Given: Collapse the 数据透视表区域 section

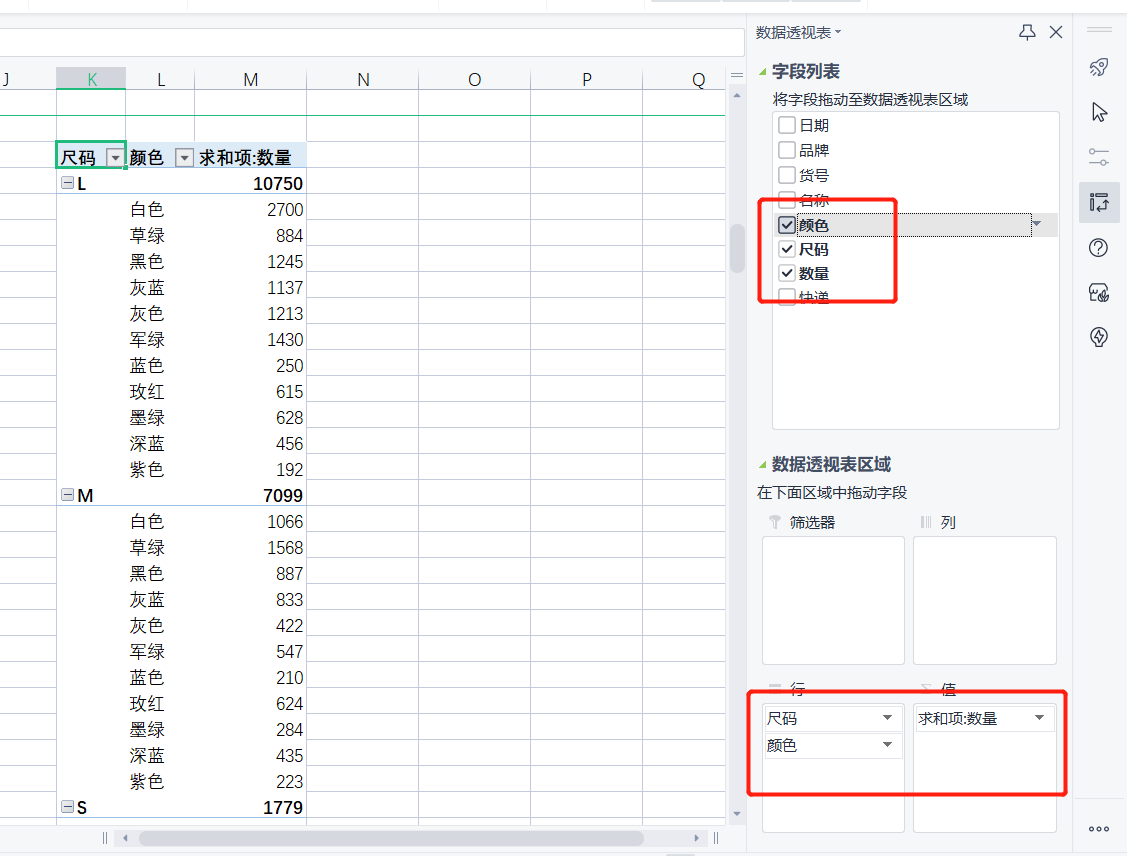Looking at the screenshot, I should coord(763,465).
